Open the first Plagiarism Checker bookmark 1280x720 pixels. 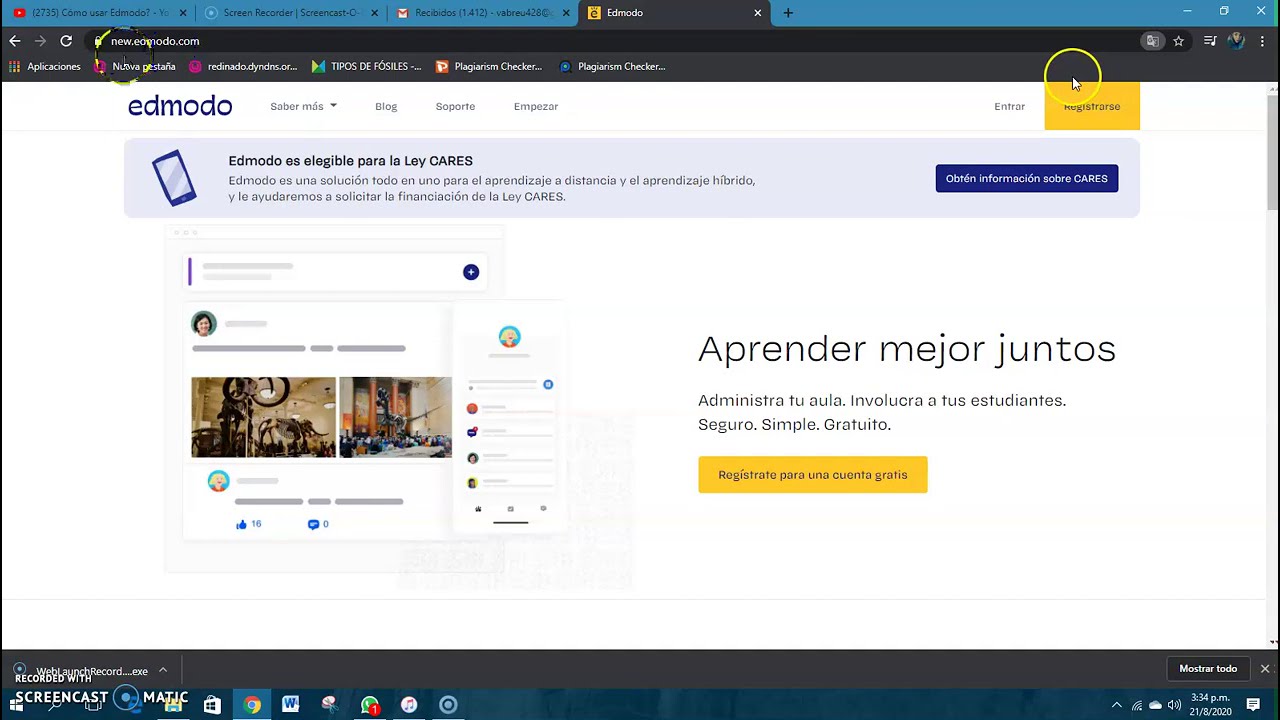click(489, 66)
